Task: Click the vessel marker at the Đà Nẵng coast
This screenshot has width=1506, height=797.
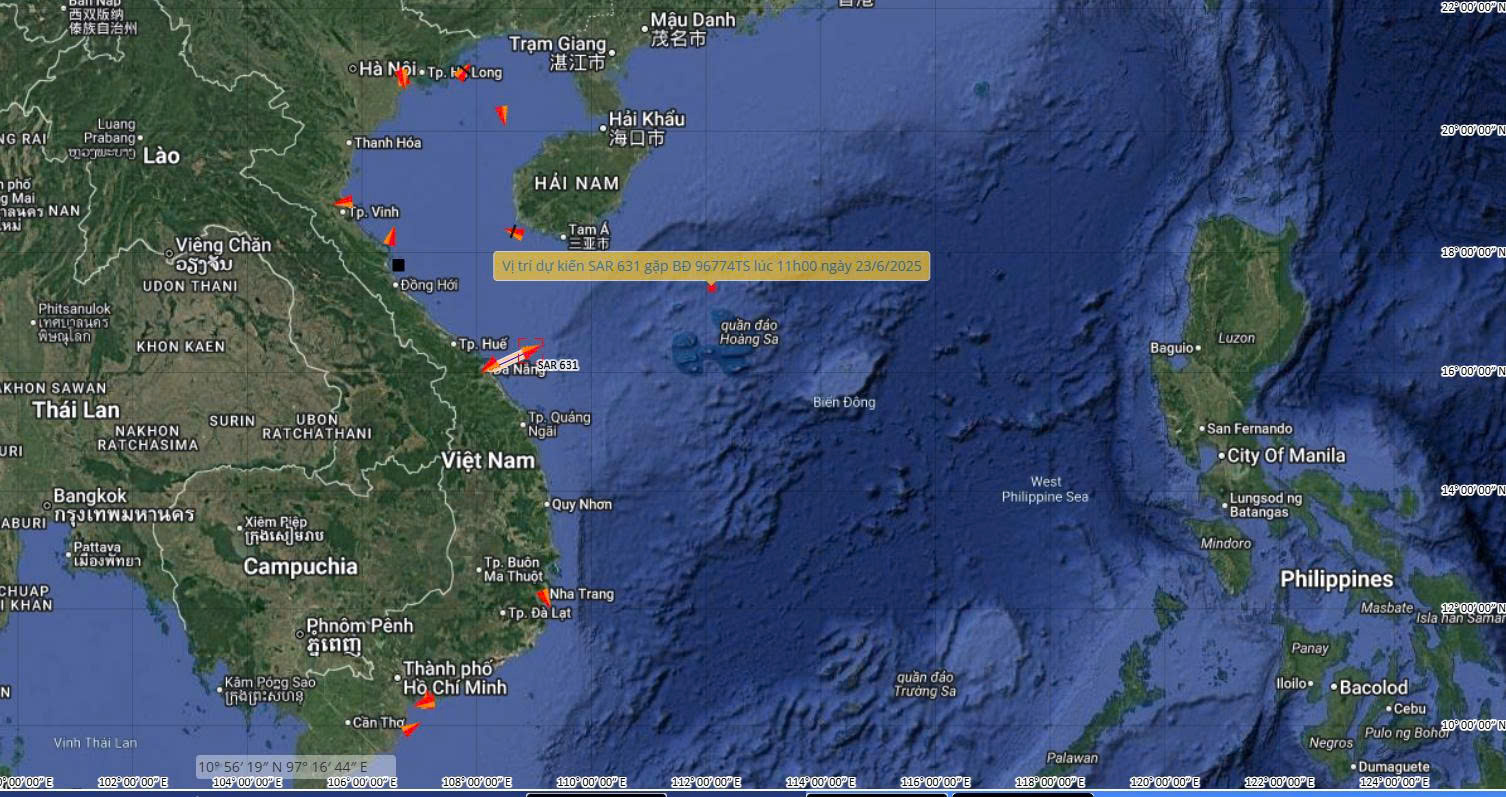Action: (489, 366)
